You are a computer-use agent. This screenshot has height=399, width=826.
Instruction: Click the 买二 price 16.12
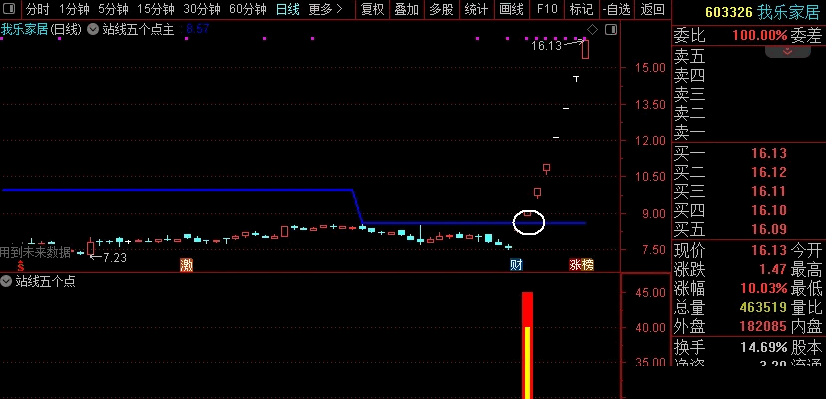(x=769, y=172)
